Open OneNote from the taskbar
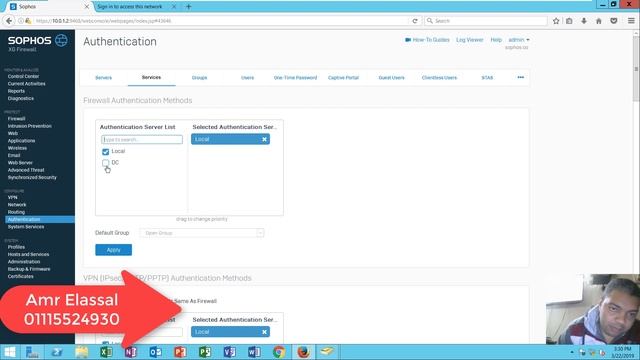The image size is (640, 360). [x=131, y=352]
